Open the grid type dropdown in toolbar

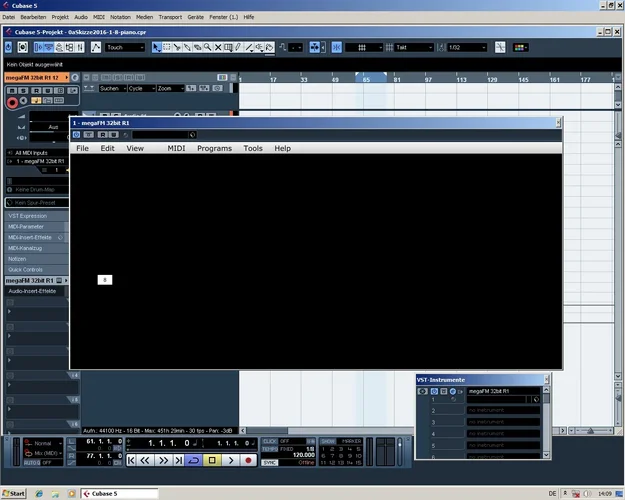[x=364, y=47]
